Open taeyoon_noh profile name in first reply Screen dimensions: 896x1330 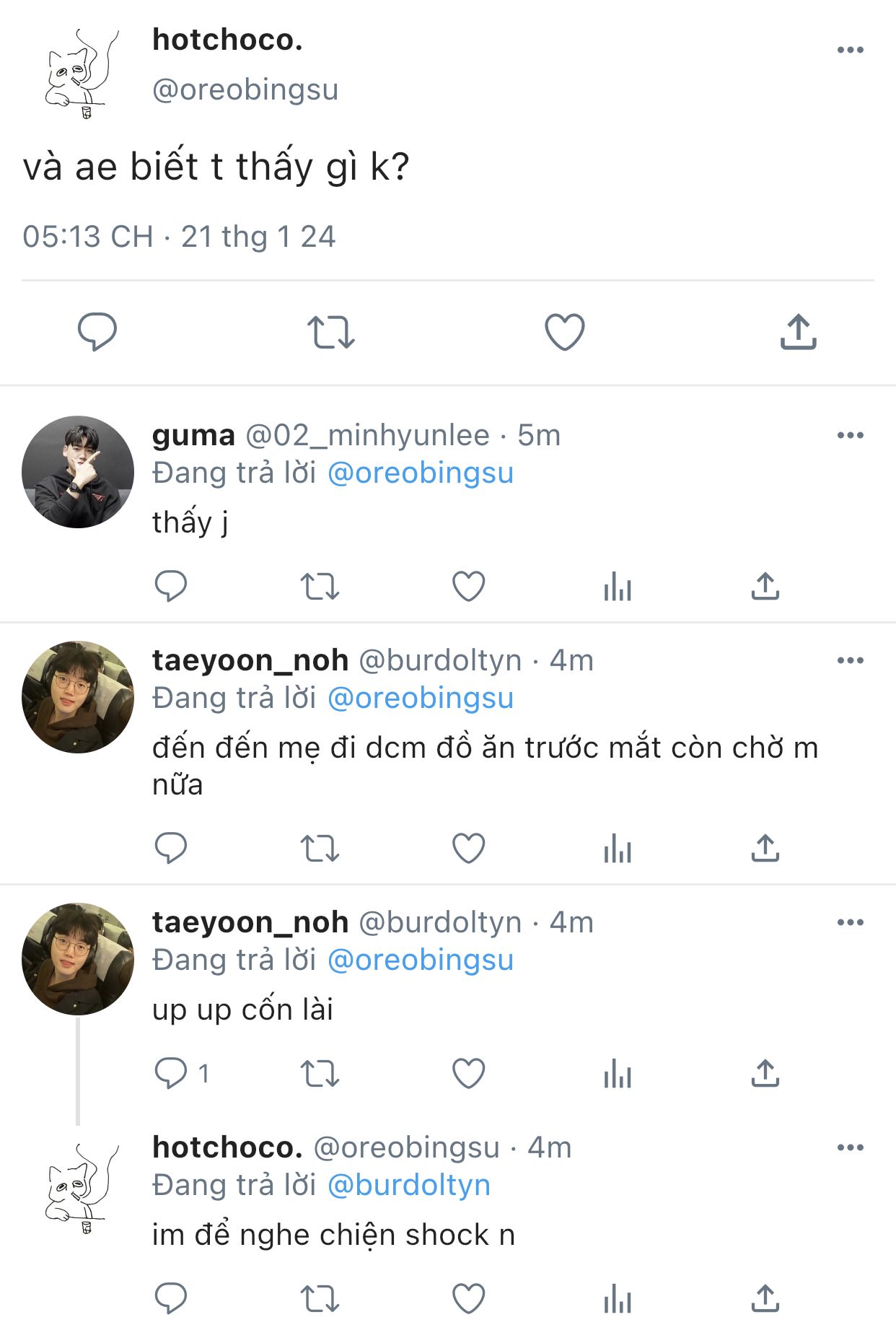pyautogui.click(x=250, y=660)
